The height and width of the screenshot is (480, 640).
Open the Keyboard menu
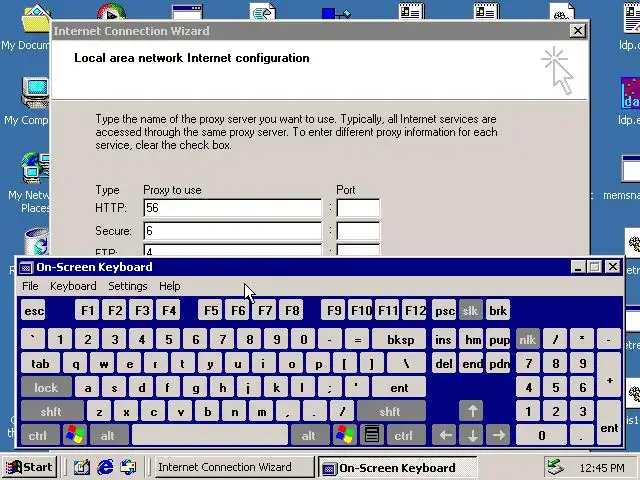(x=73, y=286)
